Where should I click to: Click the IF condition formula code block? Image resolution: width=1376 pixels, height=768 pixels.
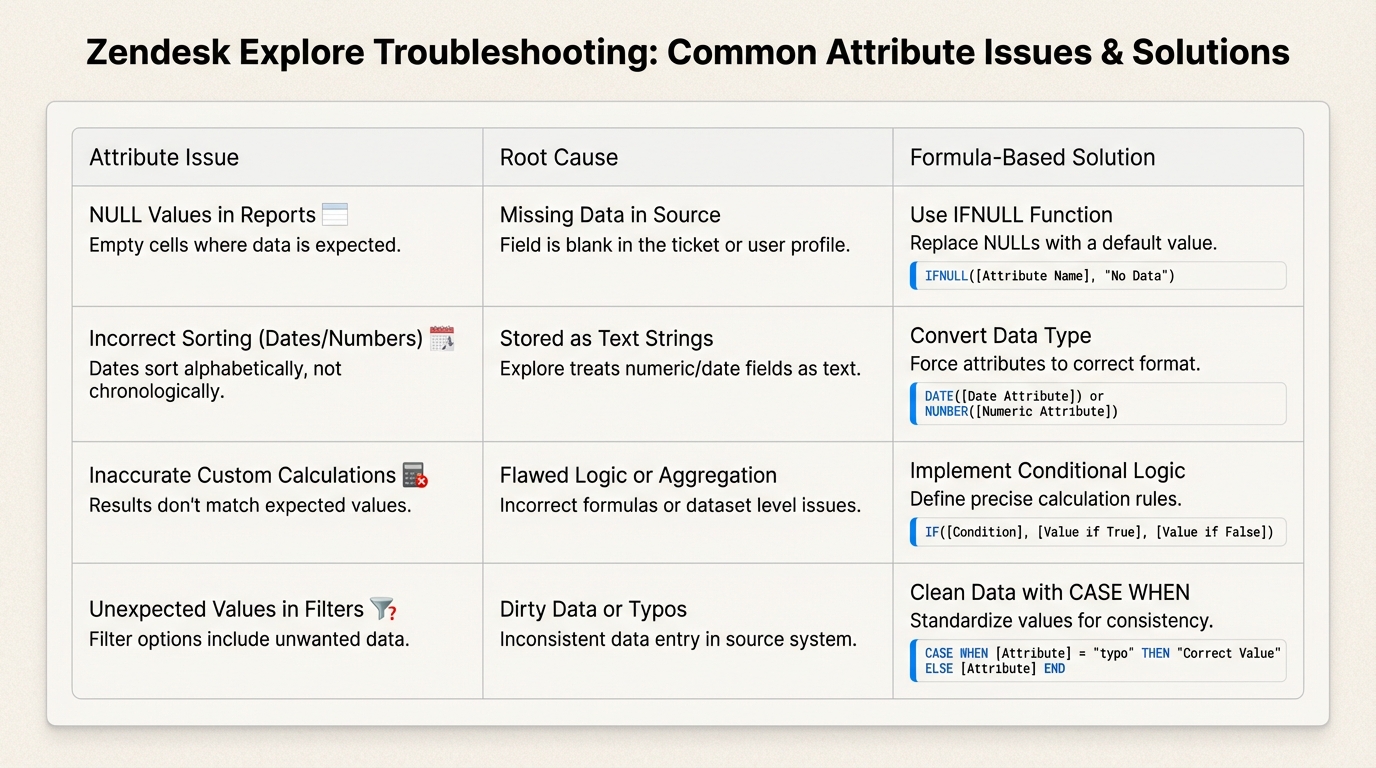click(1098, 532)
